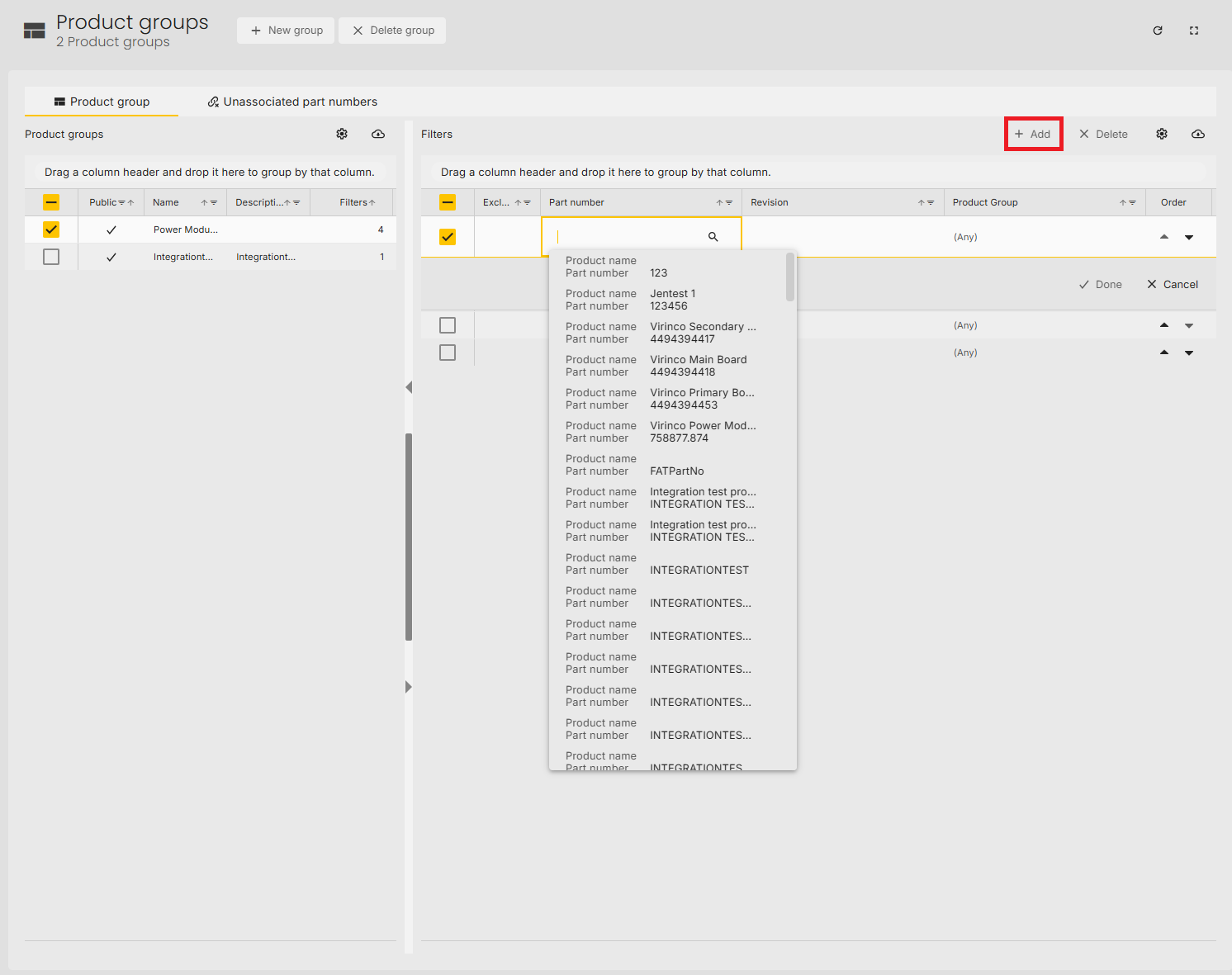Move second filter row up in order
Image resolution: width=1232 pixels, height=975 pixels.
point(1164,325)
